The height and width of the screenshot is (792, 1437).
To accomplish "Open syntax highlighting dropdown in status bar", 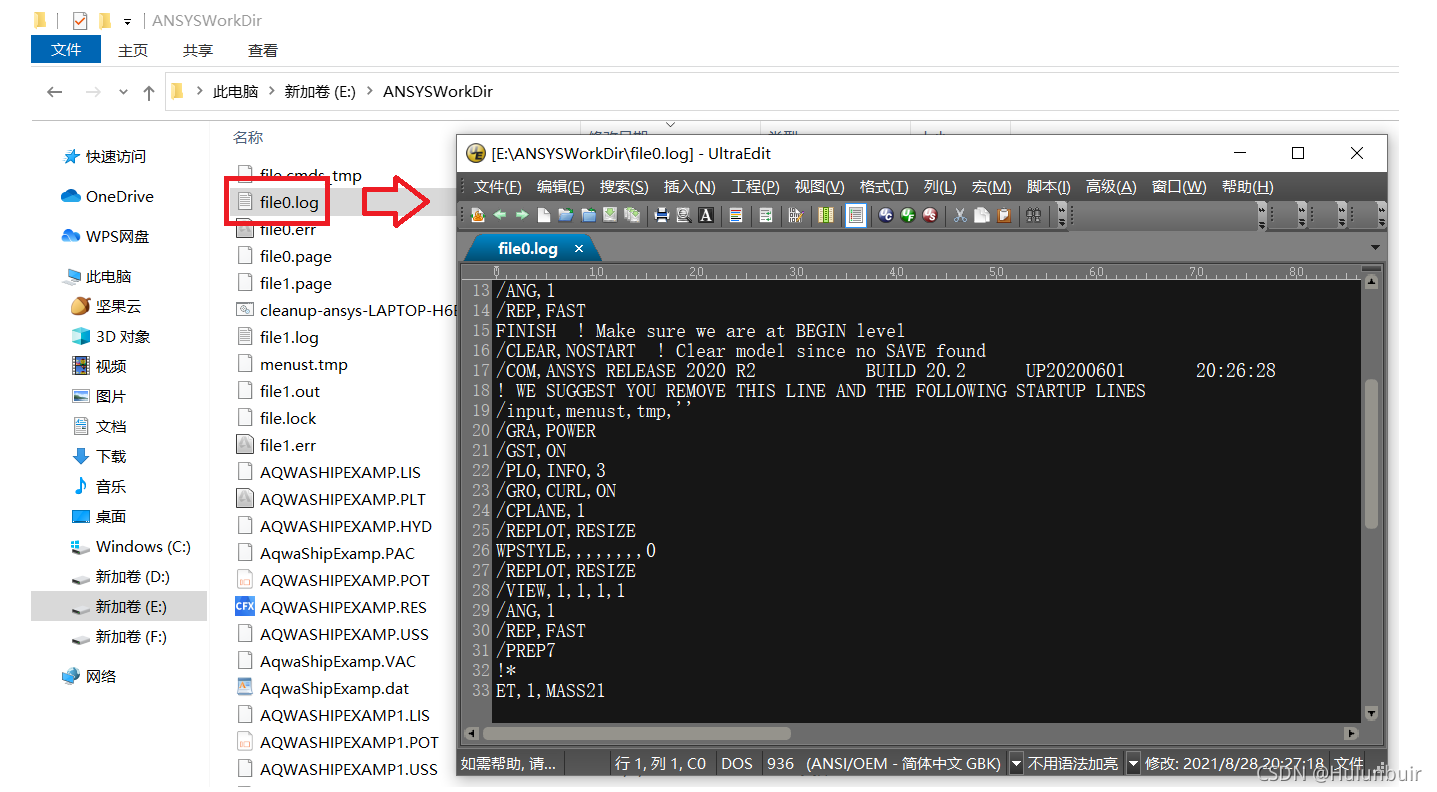I will 1133,764.
